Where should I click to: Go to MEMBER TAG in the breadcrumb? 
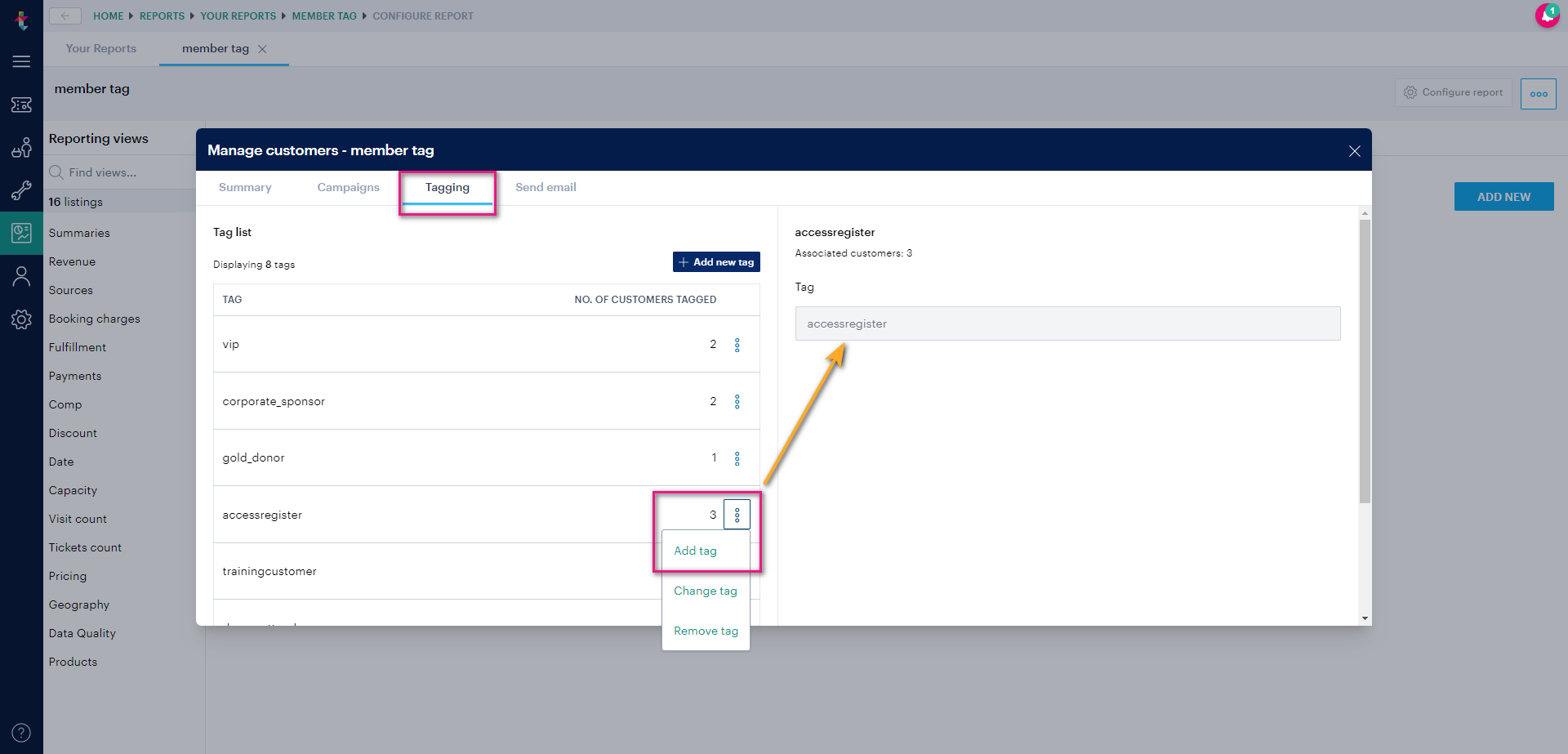324,16
